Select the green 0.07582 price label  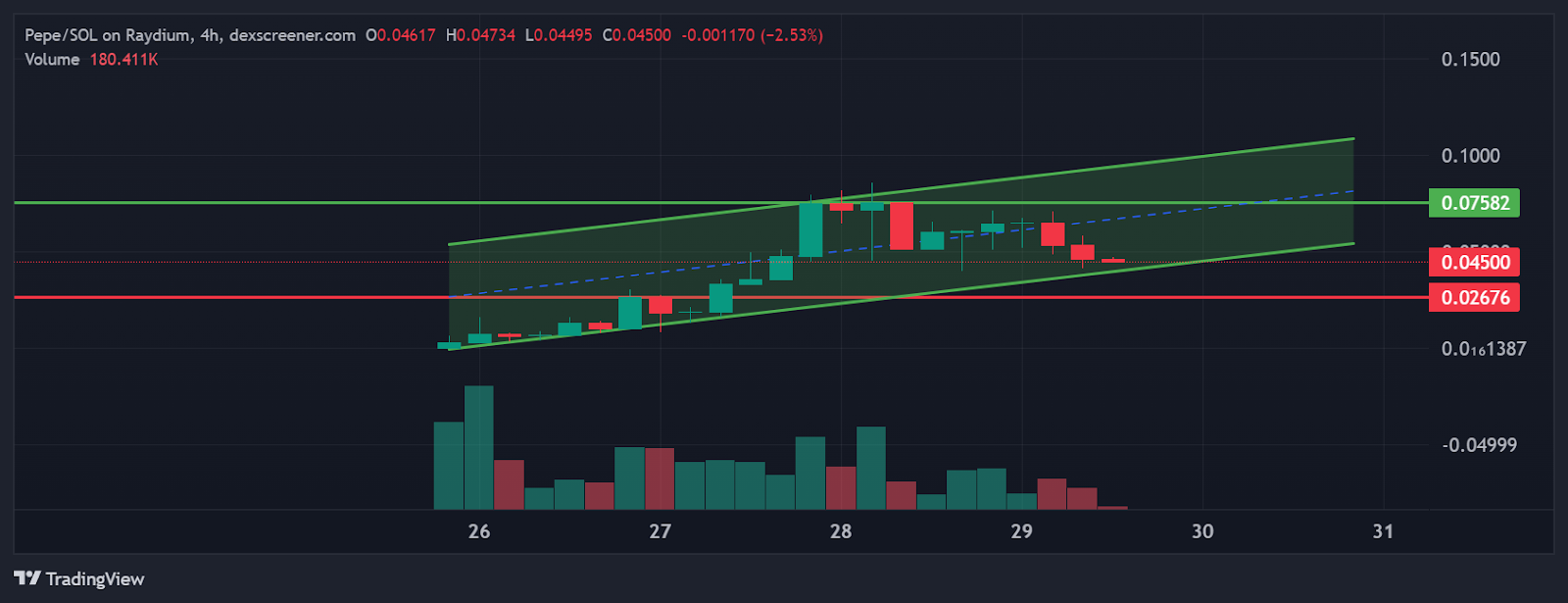tap(1473, 203)
